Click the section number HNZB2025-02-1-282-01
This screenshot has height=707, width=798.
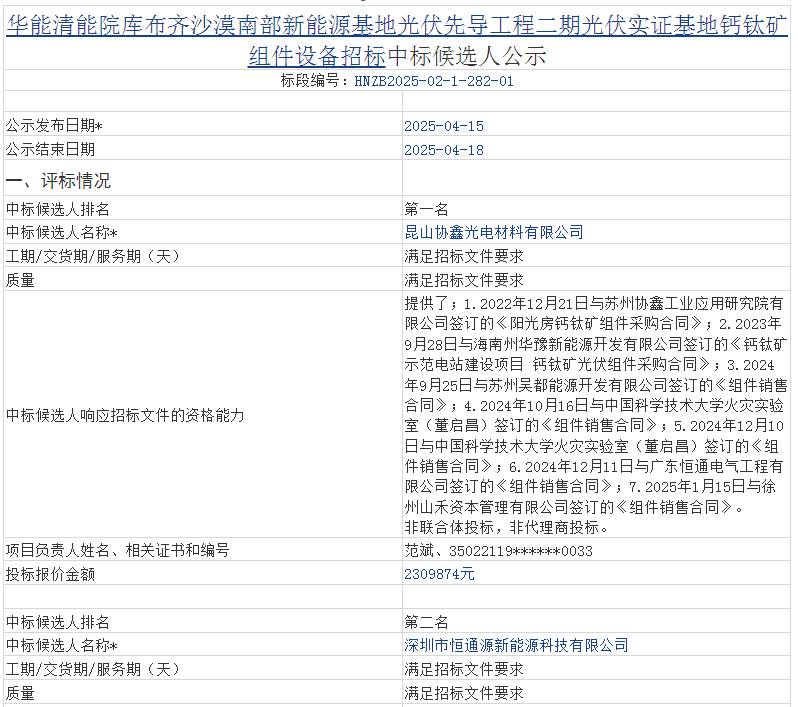434,81
